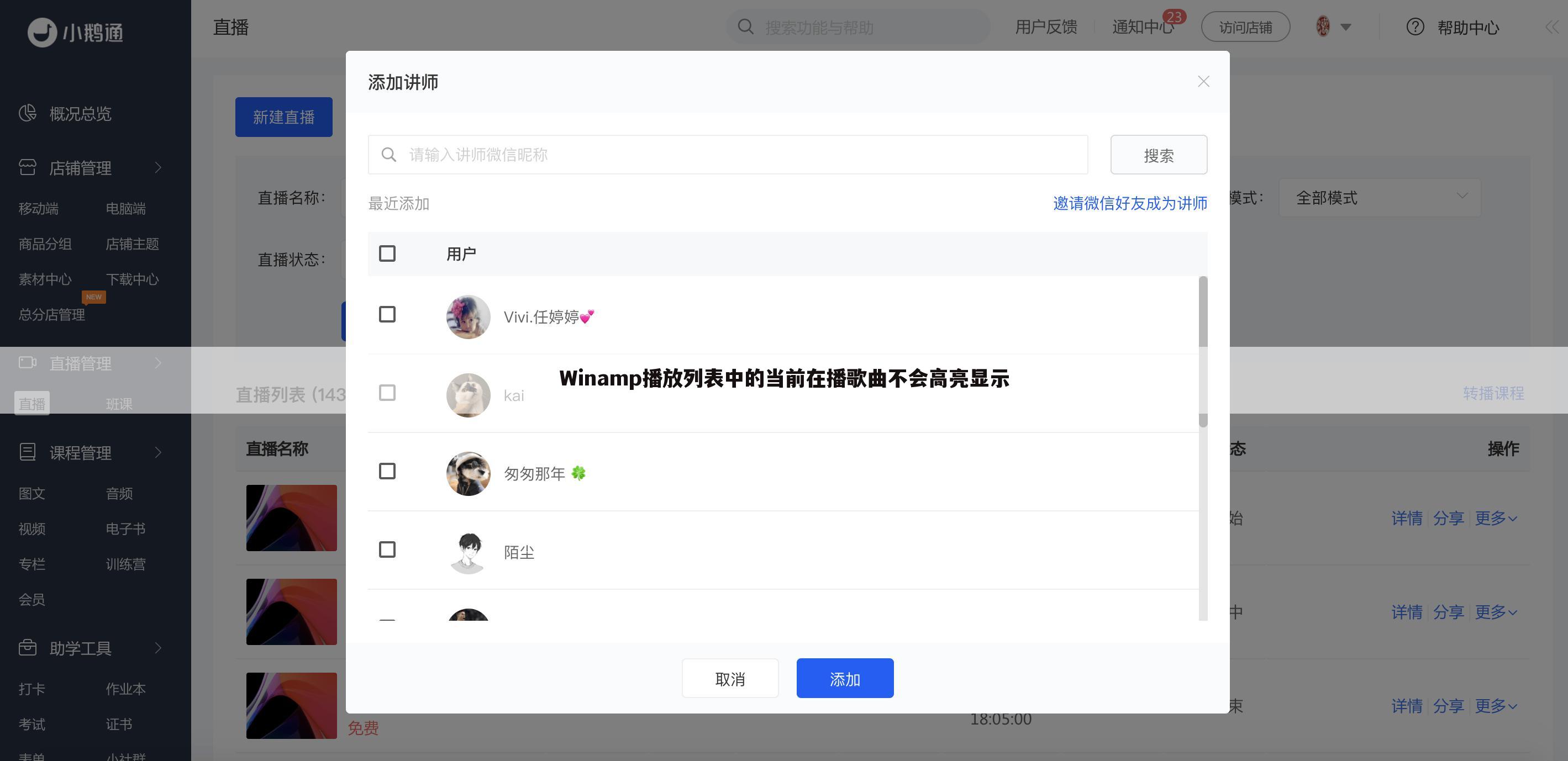Click third live stream thumbnail above 免费
The width and height of the screenshot is (1568, 761).
[x=291, y=706]
